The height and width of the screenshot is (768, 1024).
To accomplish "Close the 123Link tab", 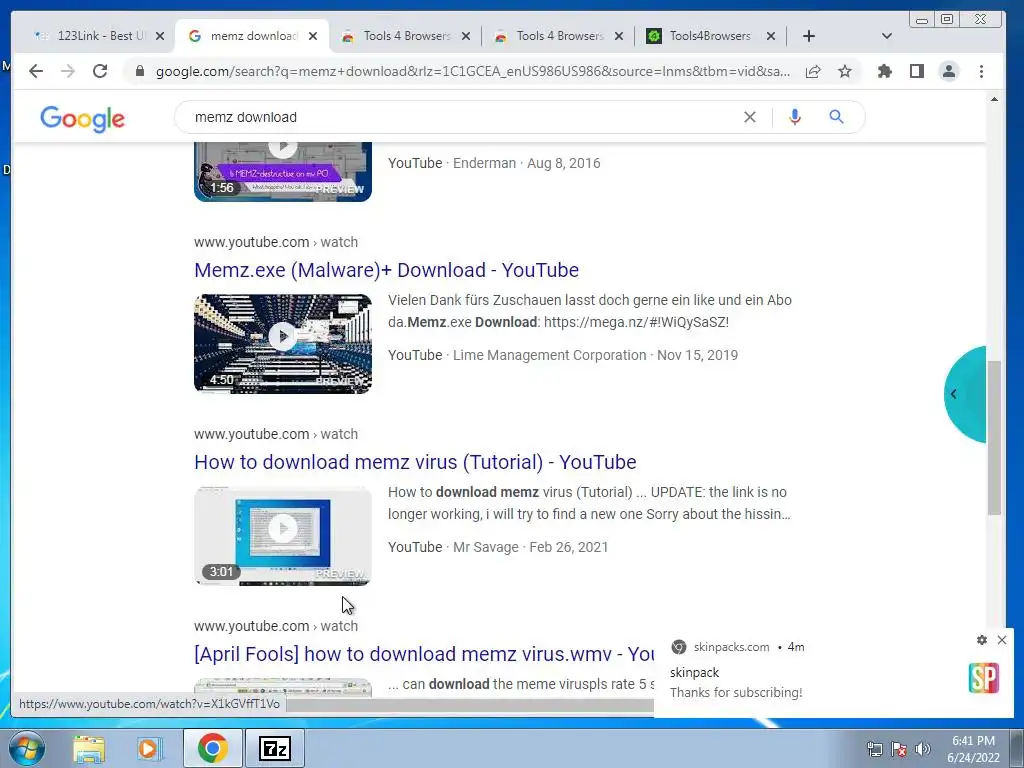I will coord(160,36).
